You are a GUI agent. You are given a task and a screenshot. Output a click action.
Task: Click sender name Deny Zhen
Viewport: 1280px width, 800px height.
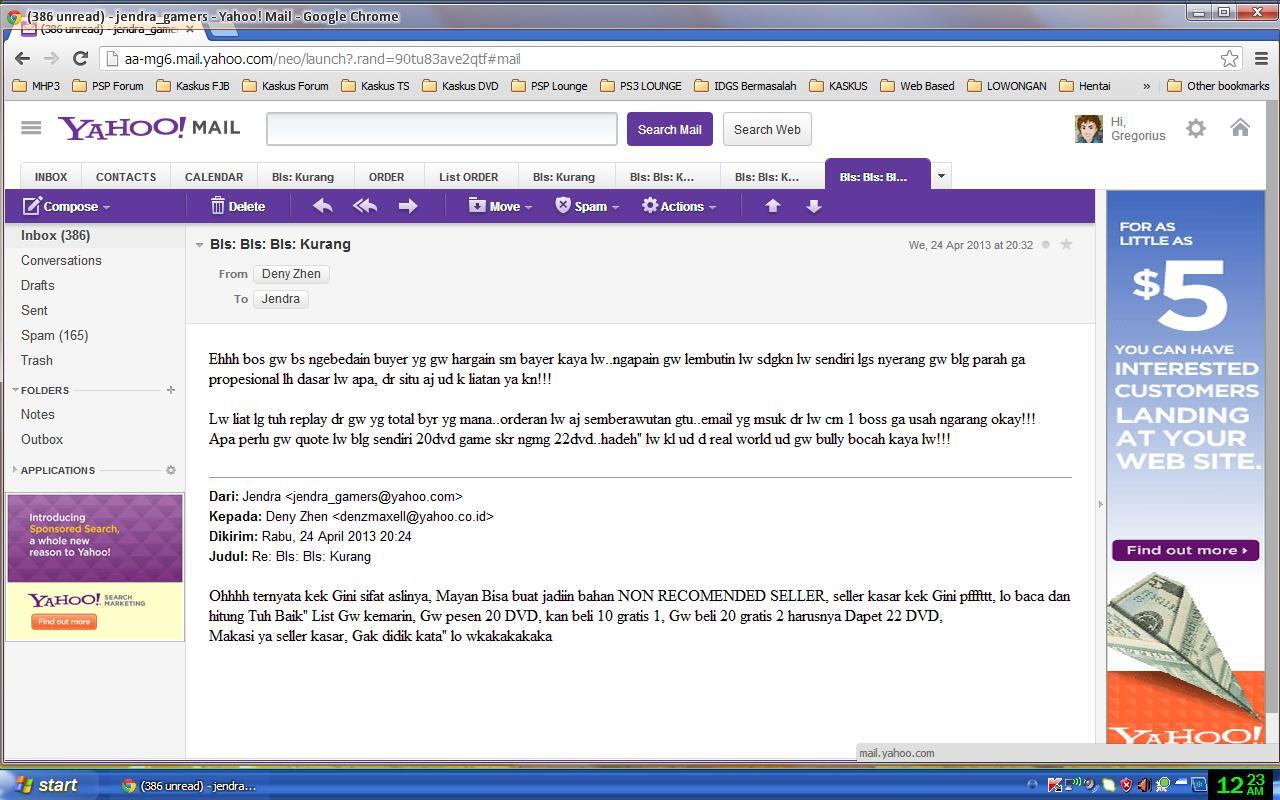click(291, 274)
